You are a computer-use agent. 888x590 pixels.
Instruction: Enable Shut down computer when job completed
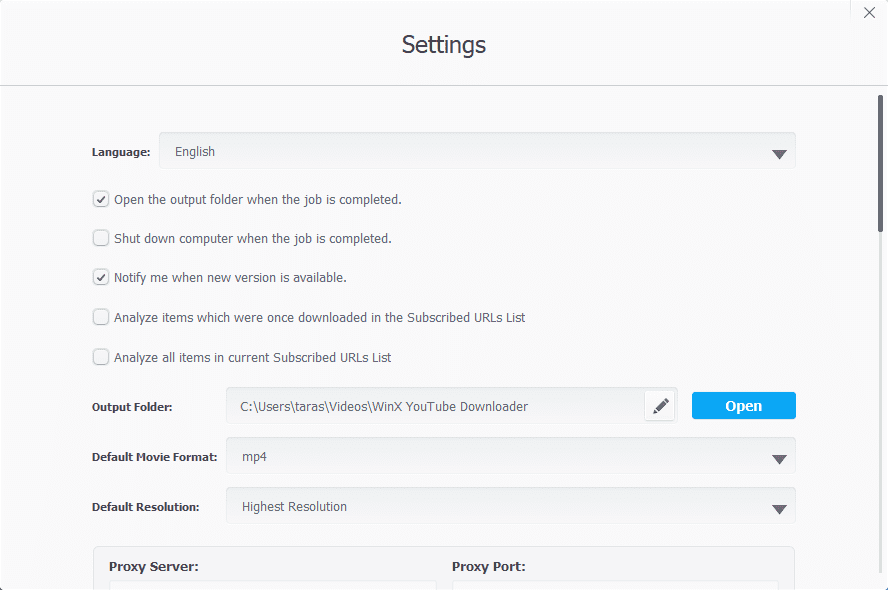click(101, 238)
